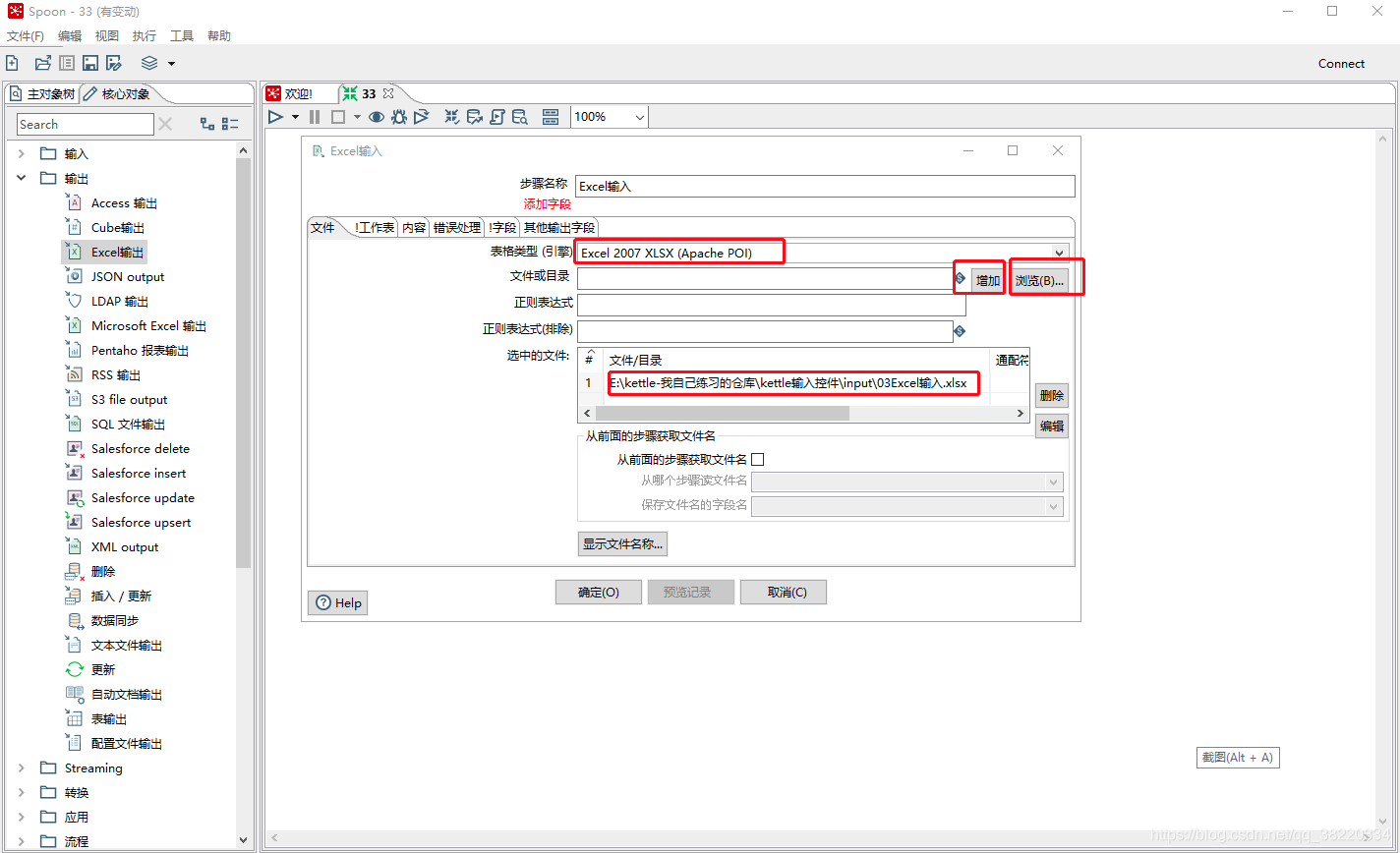Switch to the 错误处理 tab
1400x853 pixels.
coord(457,227)
